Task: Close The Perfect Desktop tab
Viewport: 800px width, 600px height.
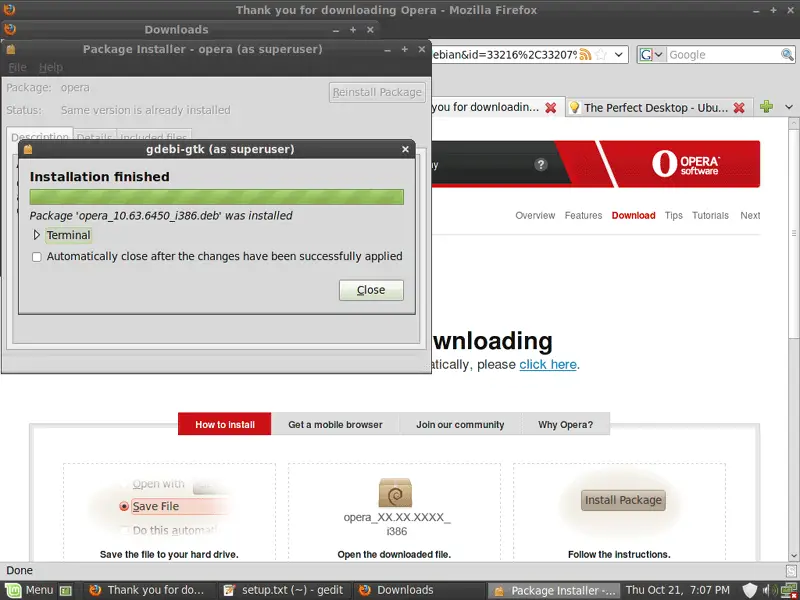Action: coord(739,108)
